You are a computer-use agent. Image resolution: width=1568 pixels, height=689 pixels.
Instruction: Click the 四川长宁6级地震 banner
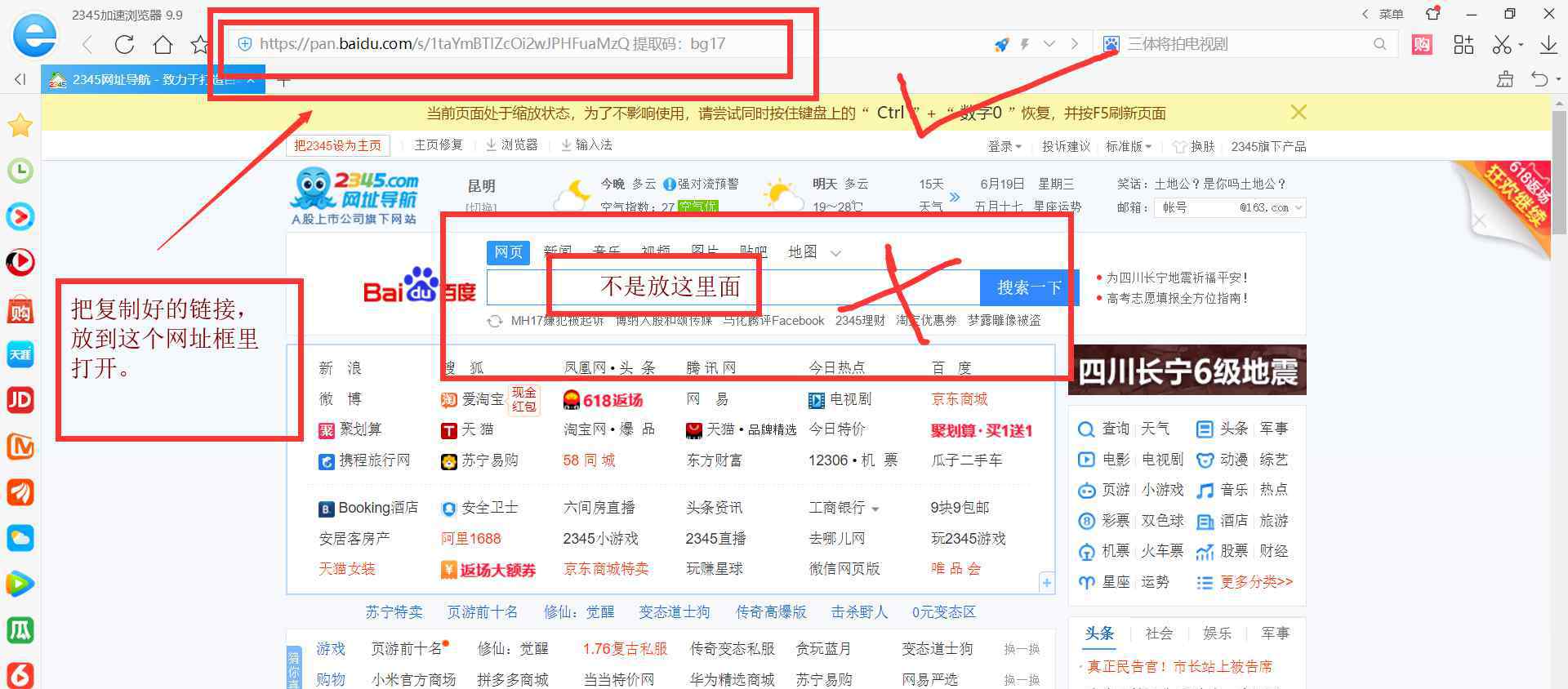[x=1187, y=370]
